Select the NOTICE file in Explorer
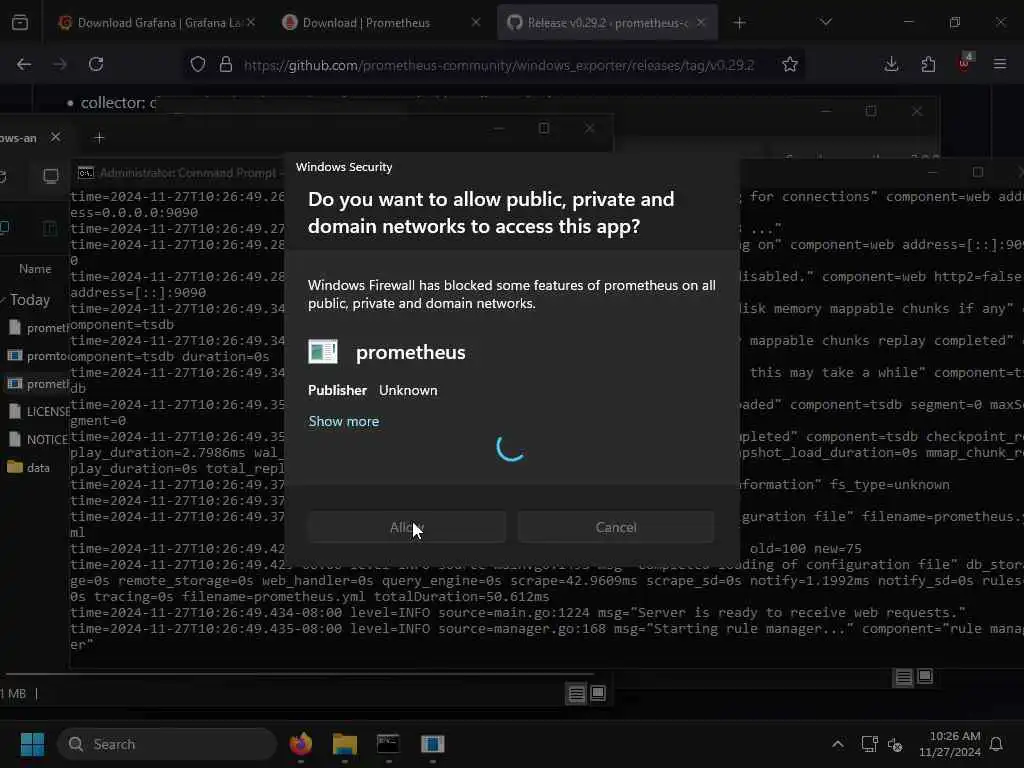 pyautogui.click(x=38, y=440)
